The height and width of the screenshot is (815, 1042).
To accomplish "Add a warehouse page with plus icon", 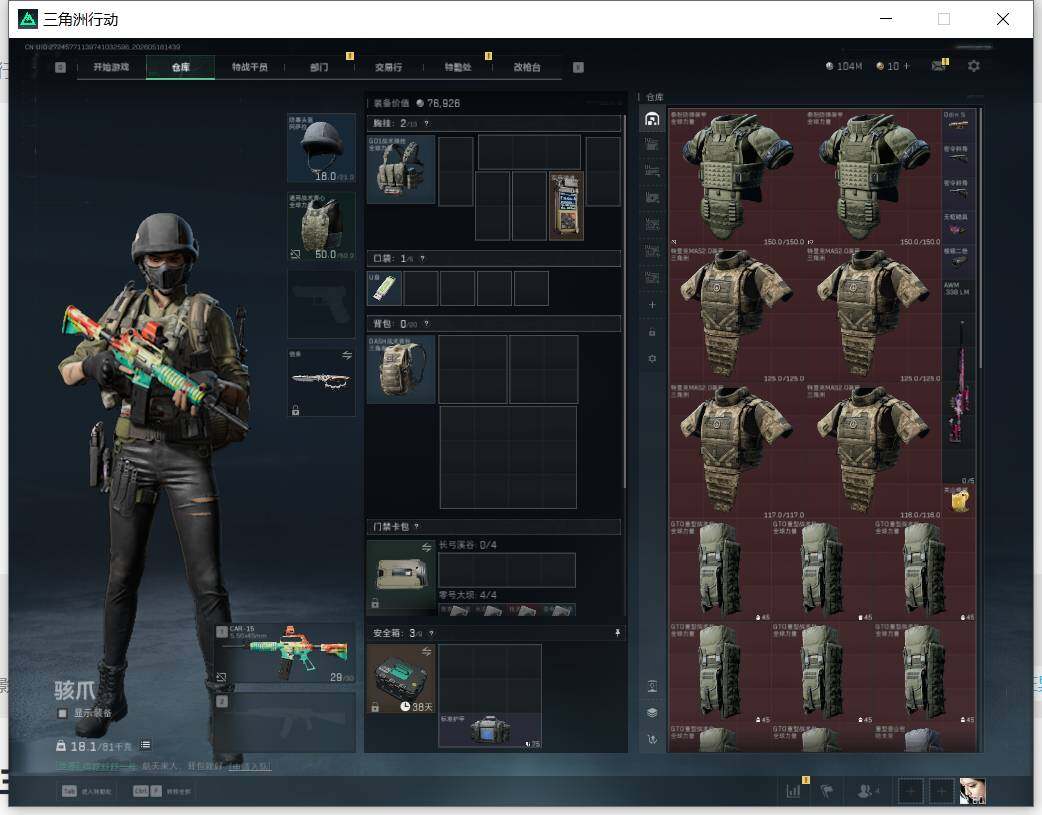I will coord(653,304).
